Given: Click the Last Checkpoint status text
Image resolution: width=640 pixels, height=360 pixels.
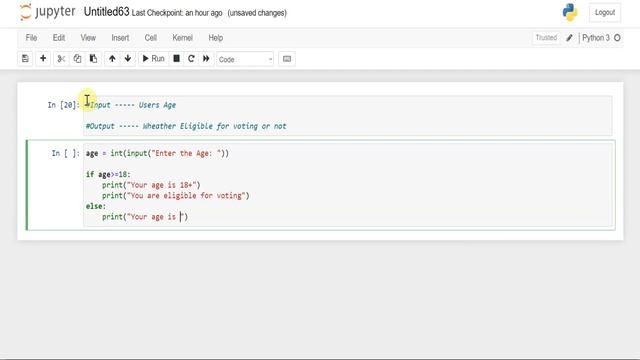Looking at the screenshot, I should point(177,13).
